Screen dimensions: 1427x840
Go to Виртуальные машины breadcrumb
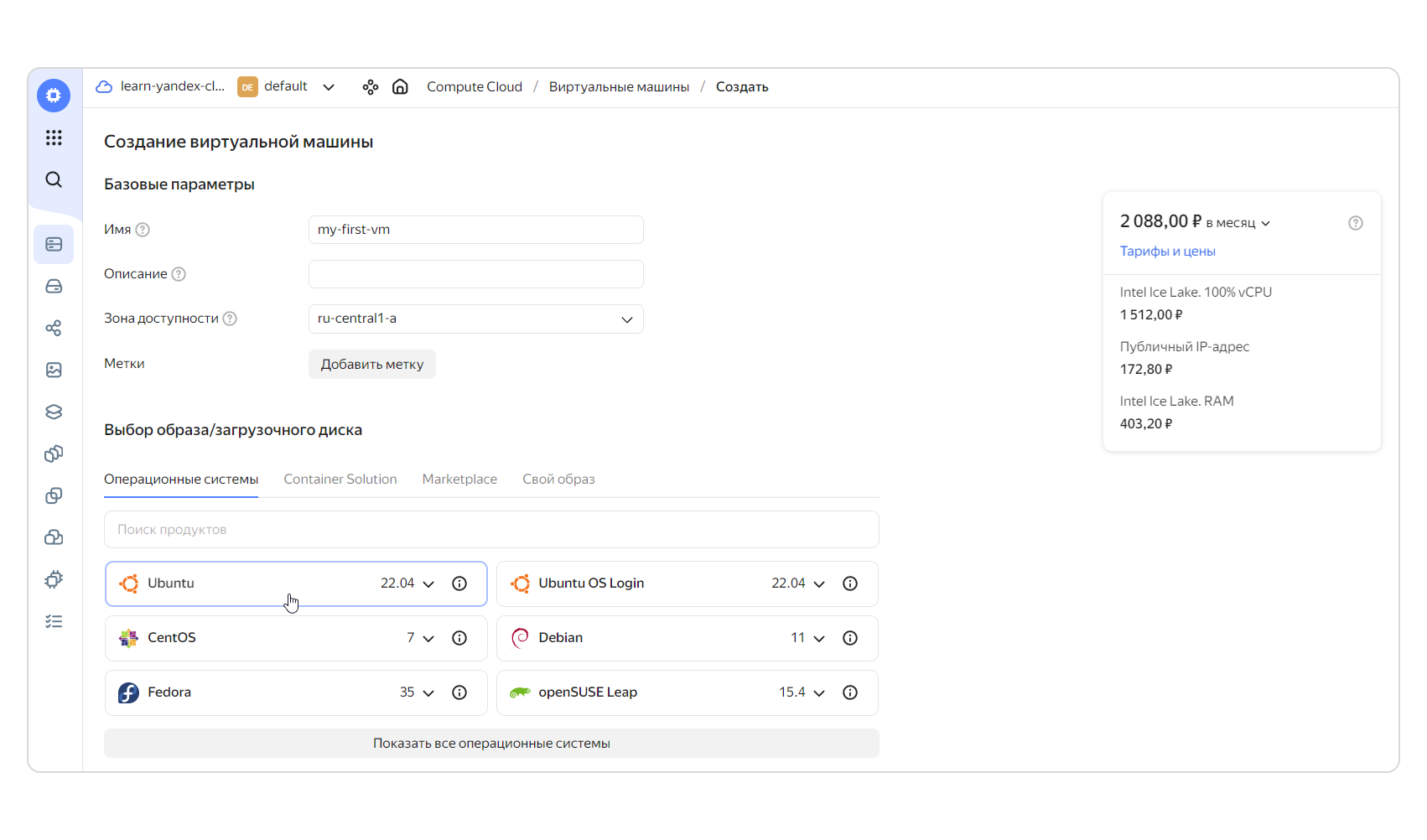coord(619,87)
